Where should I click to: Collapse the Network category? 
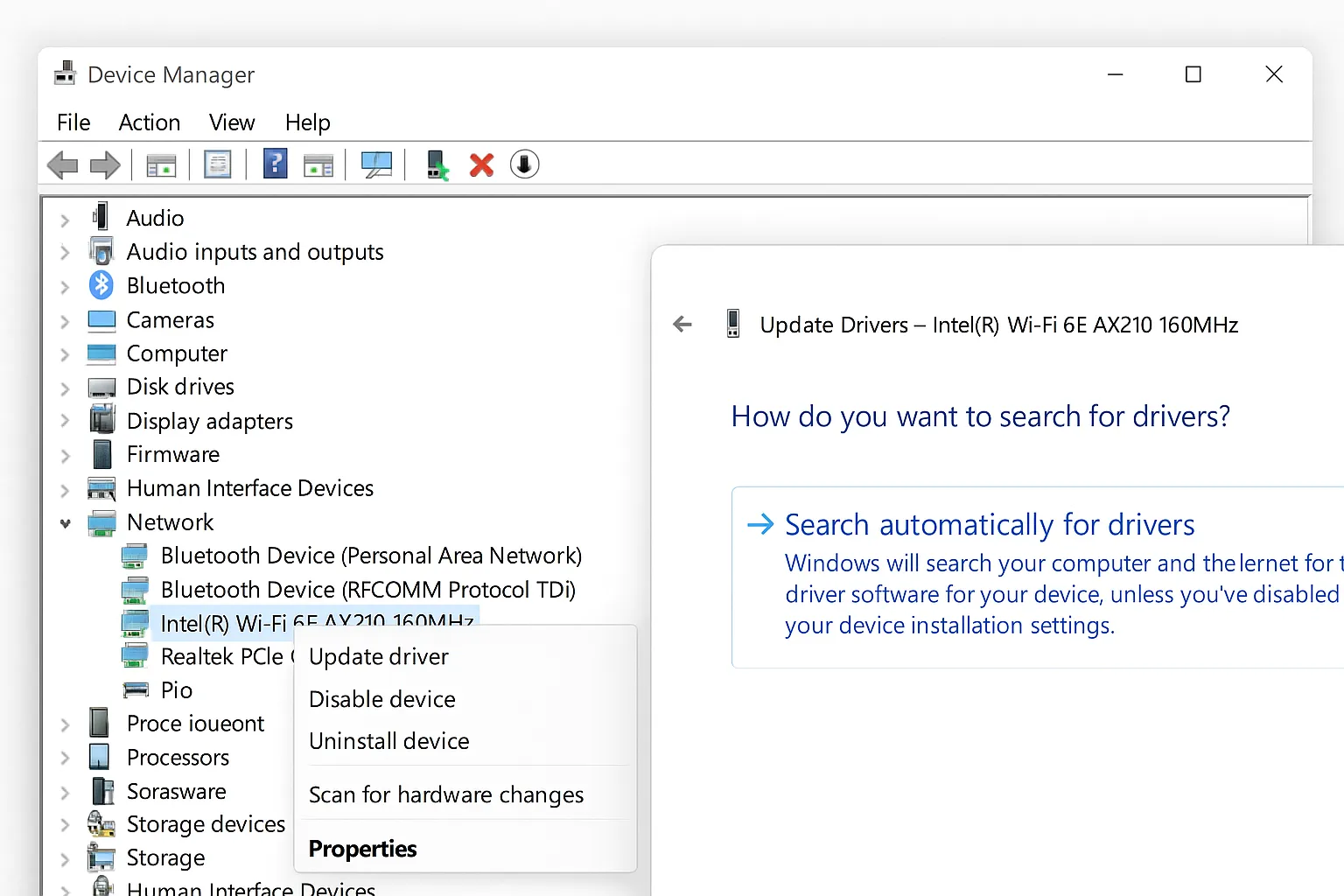[x=65, y=523]
